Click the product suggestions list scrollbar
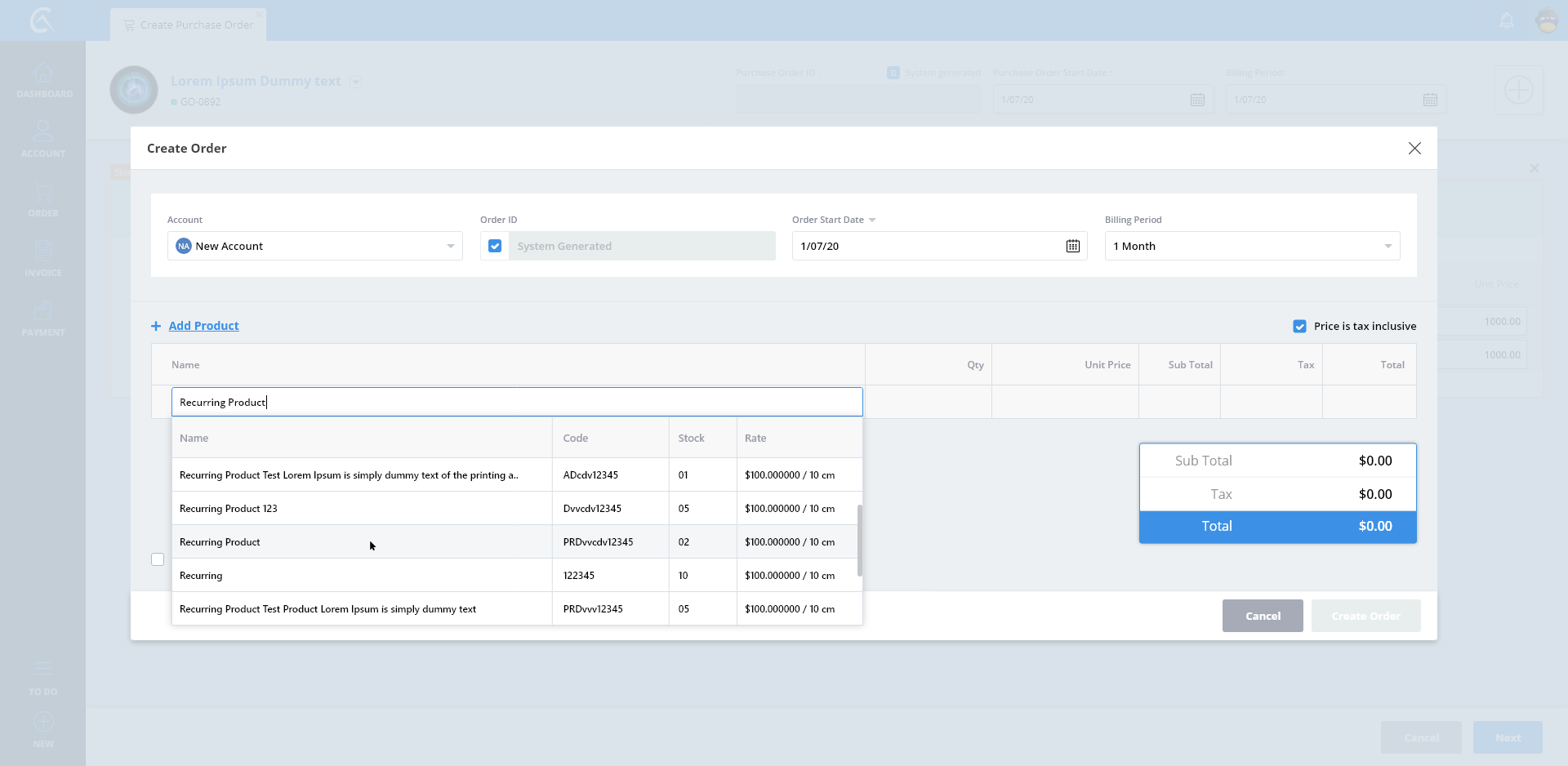 pos(859,539)
